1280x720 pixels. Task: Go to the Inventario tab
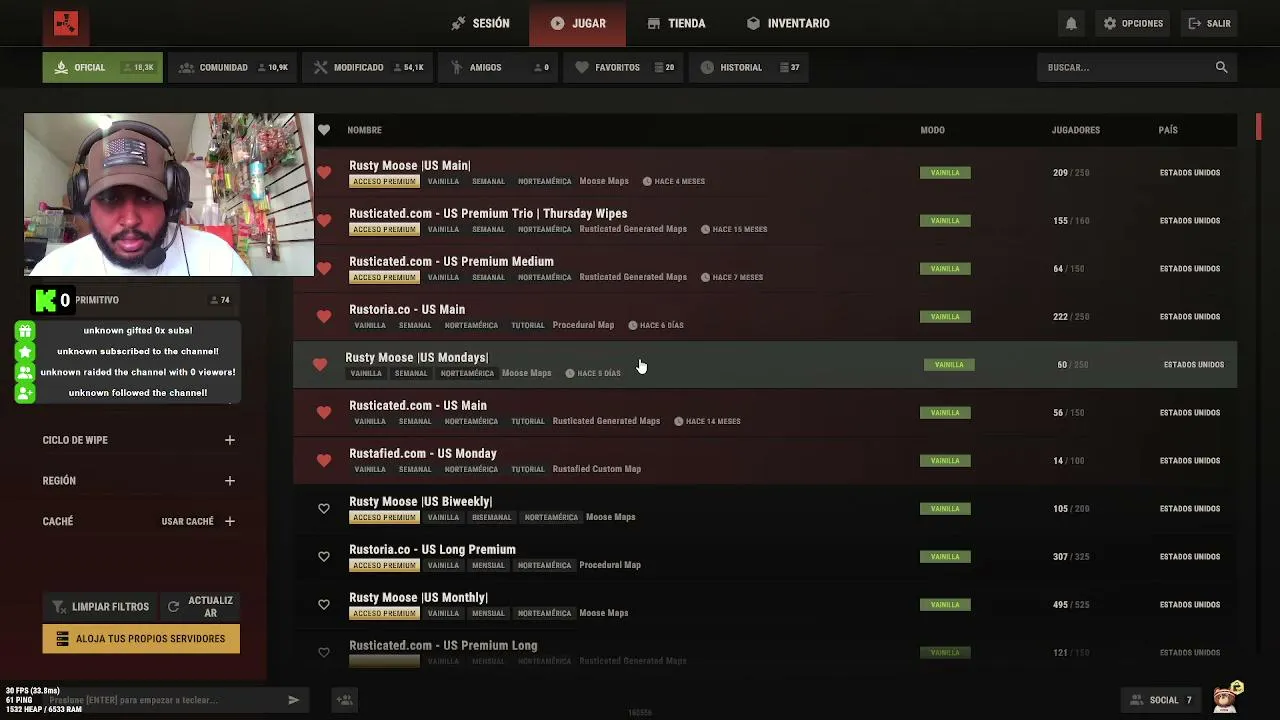(788, 23)
